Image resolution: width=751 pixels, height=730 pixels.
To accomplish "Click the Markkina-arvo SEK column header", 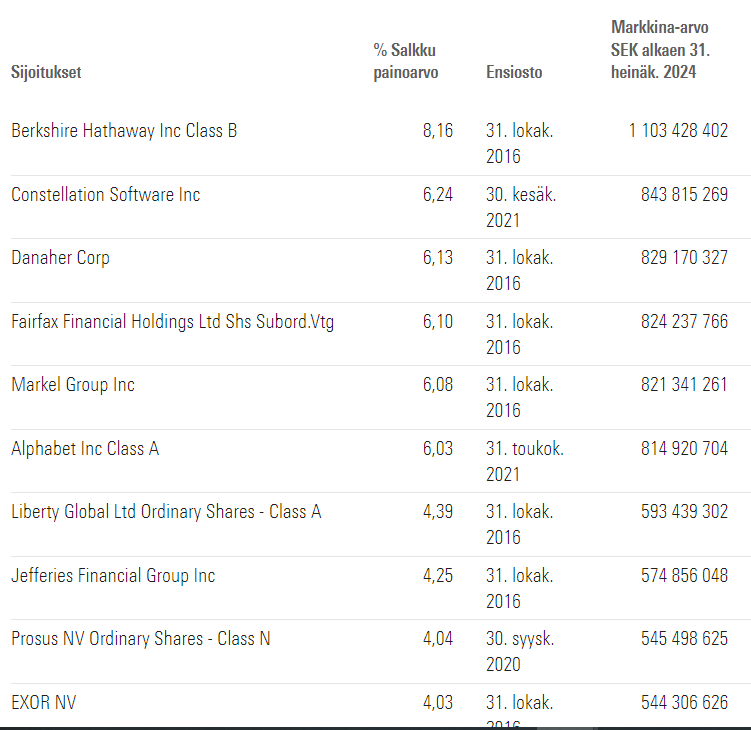I will click(x=659, y=50).
